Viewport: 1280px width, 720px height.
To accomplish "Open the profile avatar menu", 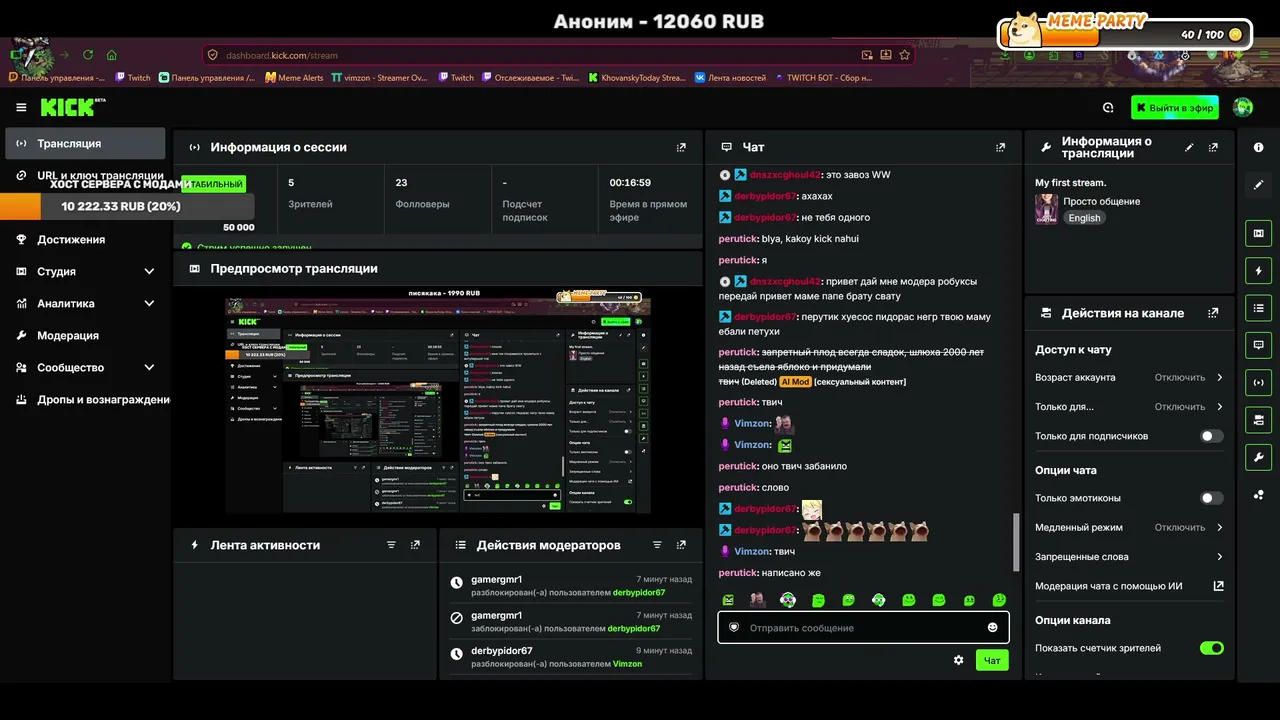I will (1243, 107).
